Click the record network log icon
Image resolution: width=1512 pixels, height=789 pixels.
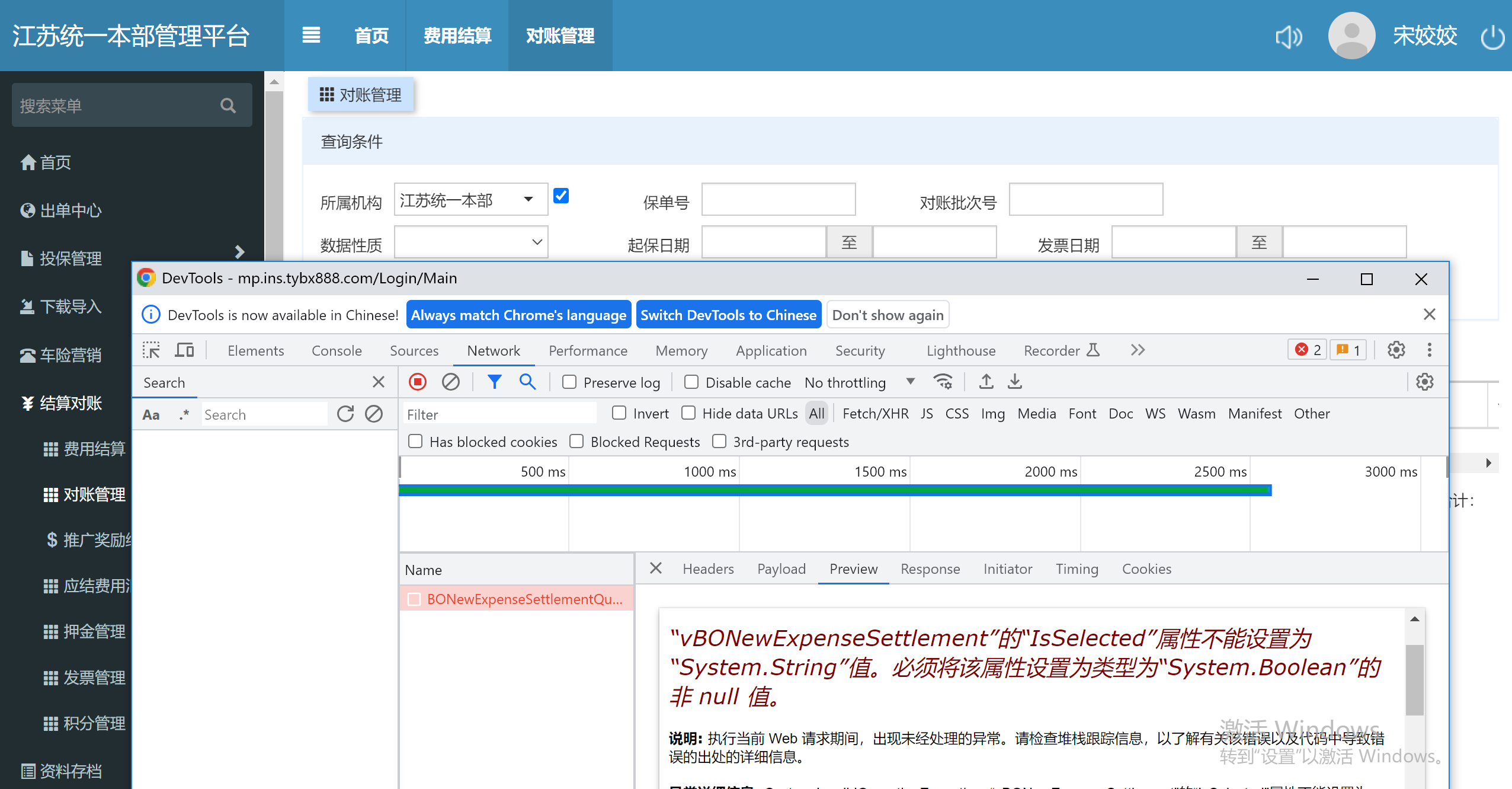(418, 382)
